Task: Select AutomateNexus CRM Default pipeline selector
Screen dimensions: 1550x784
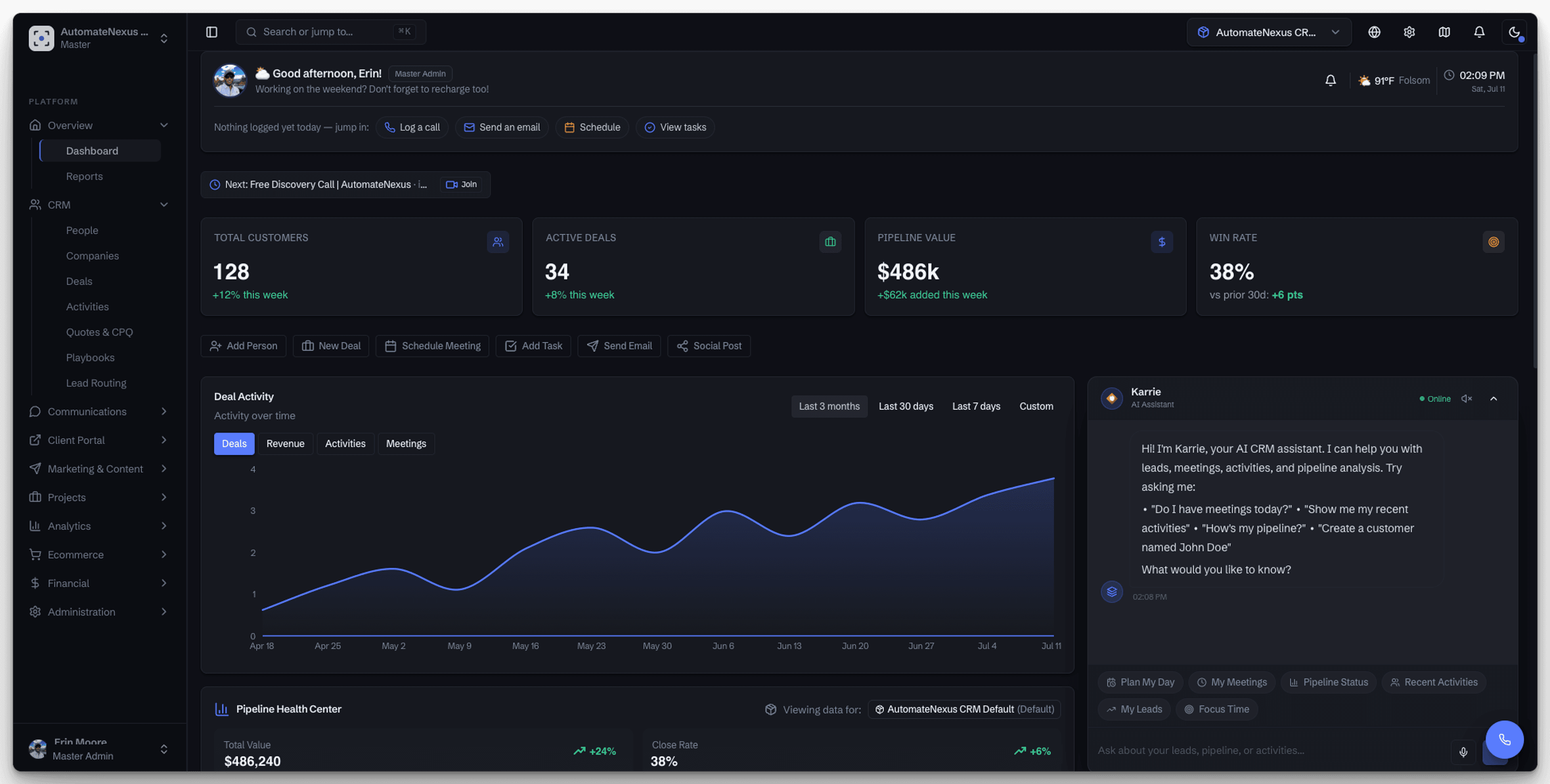Action: pyautogui.click(x=964, y=709)
